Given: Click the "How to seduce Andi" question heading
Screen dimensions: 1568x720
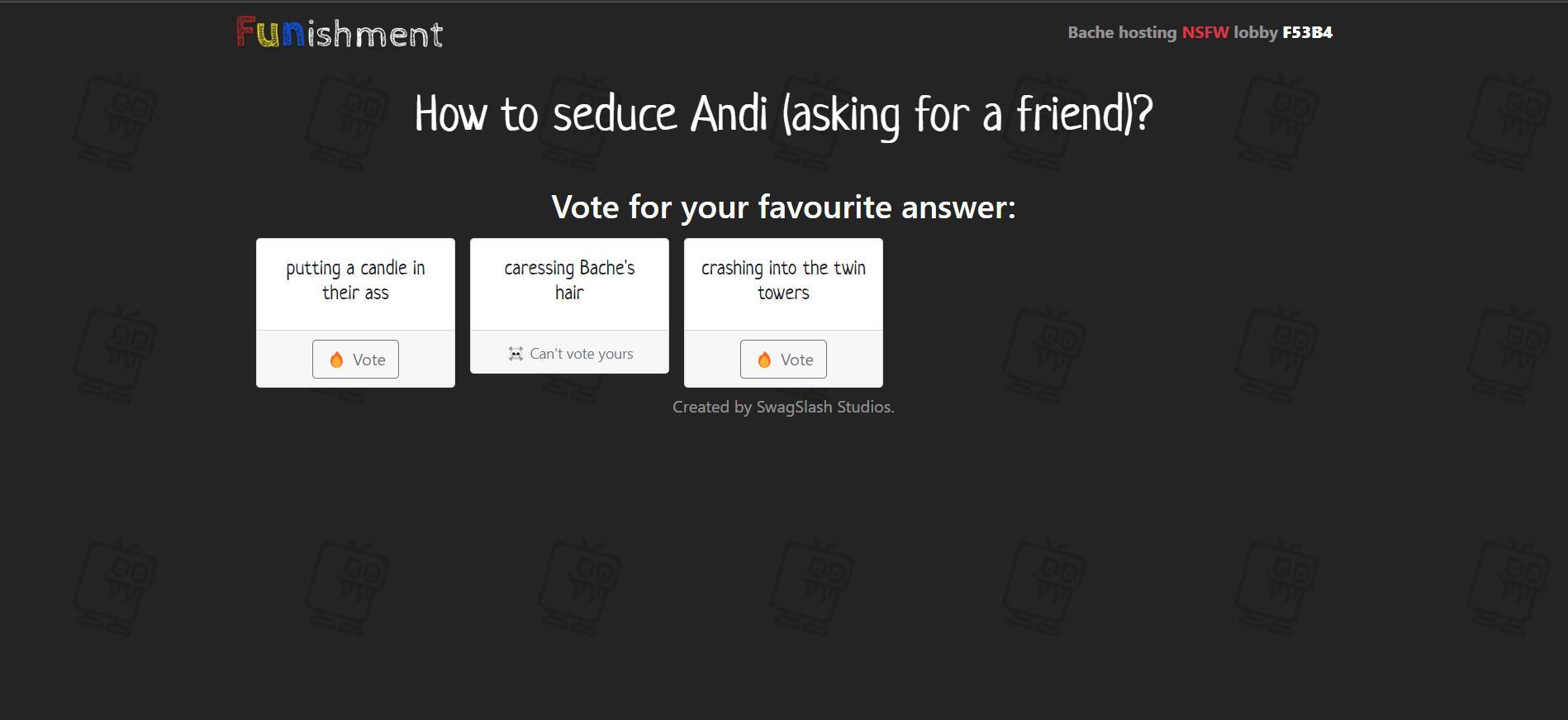Looking at the screenshot, I should [x=783, y=114].
